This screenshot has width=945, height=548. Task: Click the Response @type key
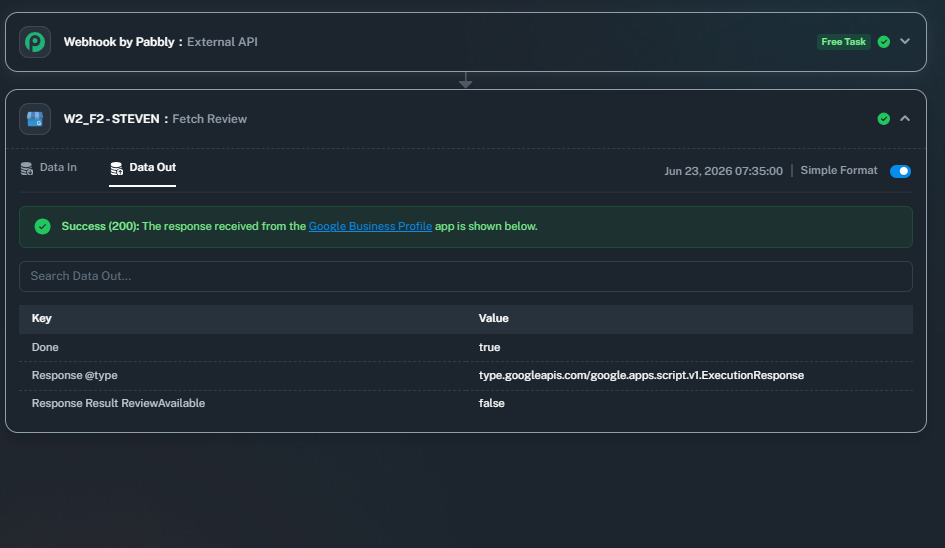(x=75, y=375)
